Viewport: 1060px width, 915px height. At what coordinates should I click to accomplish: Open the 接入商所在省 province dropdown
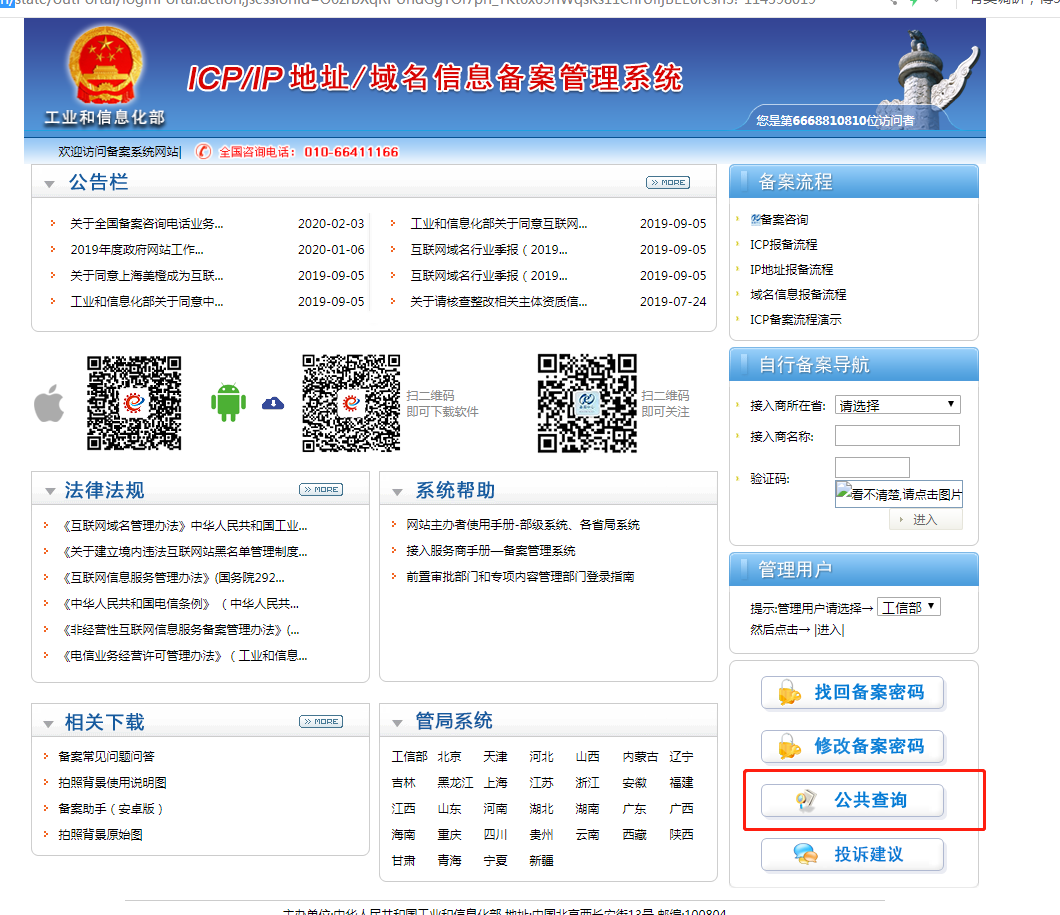pyautogui.click(x=897, y=405)
